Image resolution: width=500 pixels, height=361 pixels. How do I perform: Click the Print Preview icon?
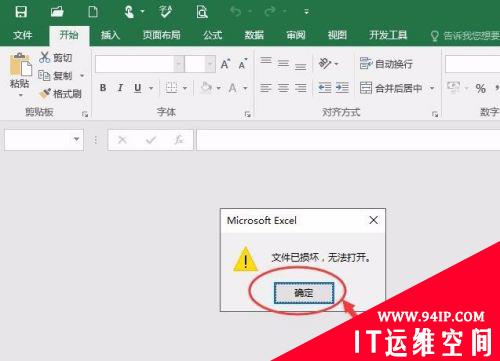point(202,12)
